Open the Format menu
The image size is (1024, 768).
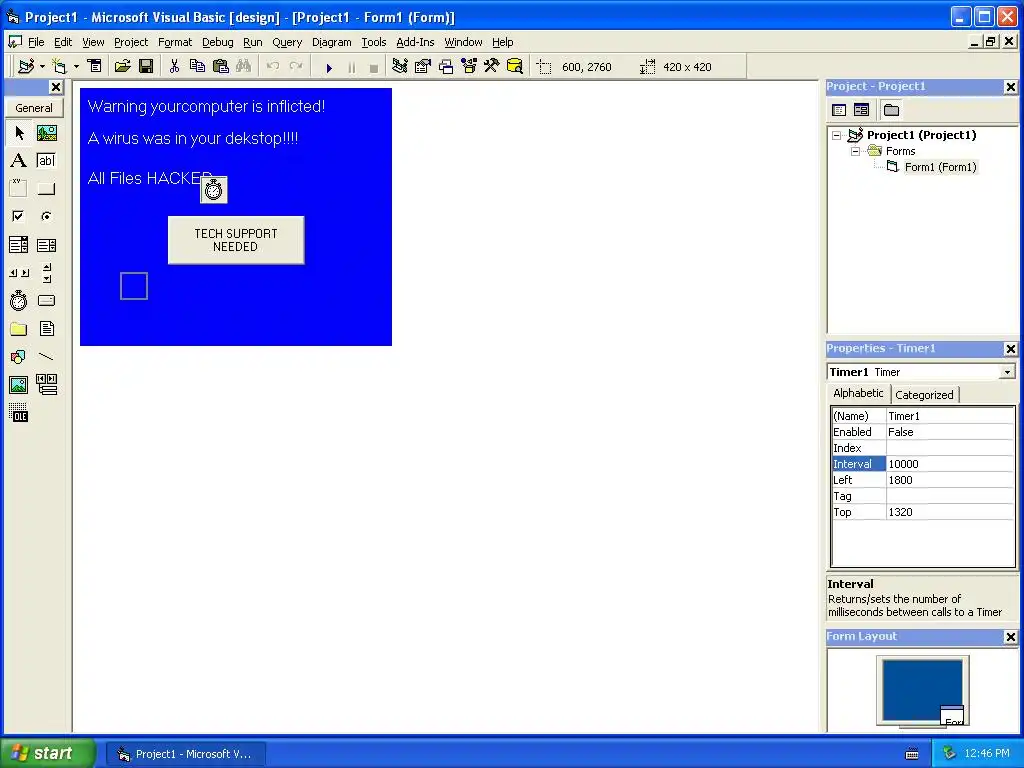[175, 42]
